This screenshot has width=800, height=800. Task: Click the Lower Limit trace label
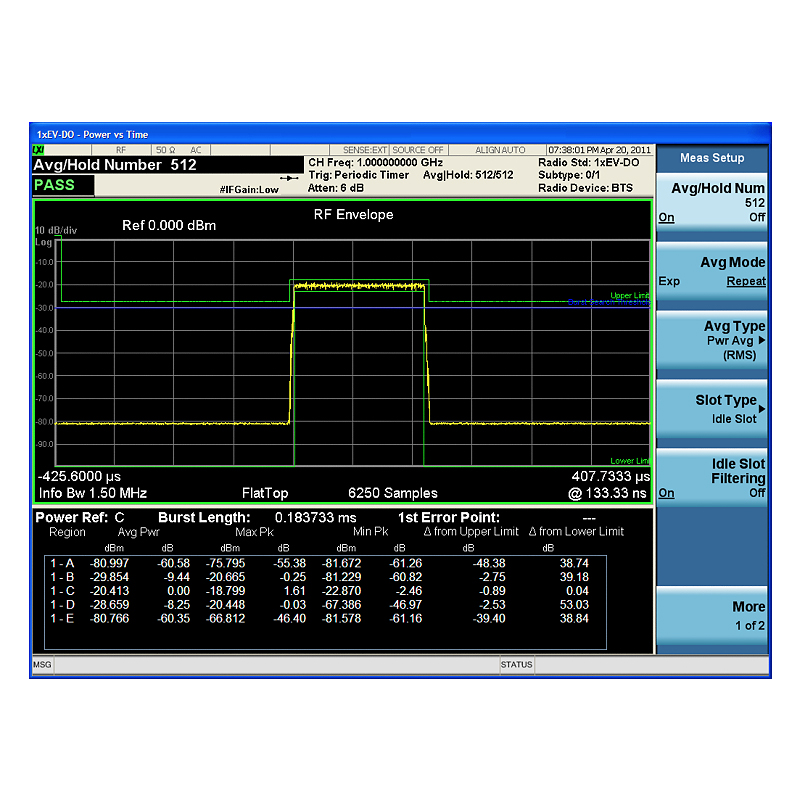pyautogui.click(x=630, y=461)
